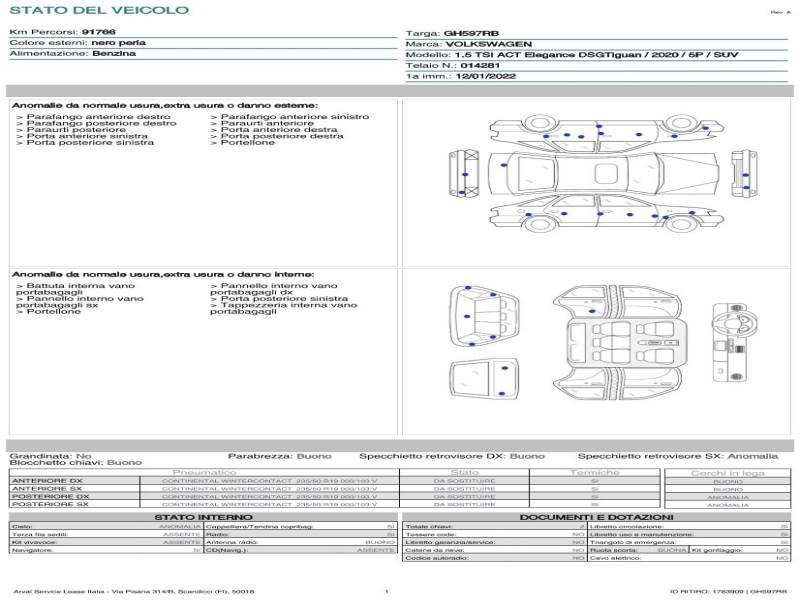Click "Specchietto retrovisore DX: Buono"

pyautogui.click(x=452, y=456)
